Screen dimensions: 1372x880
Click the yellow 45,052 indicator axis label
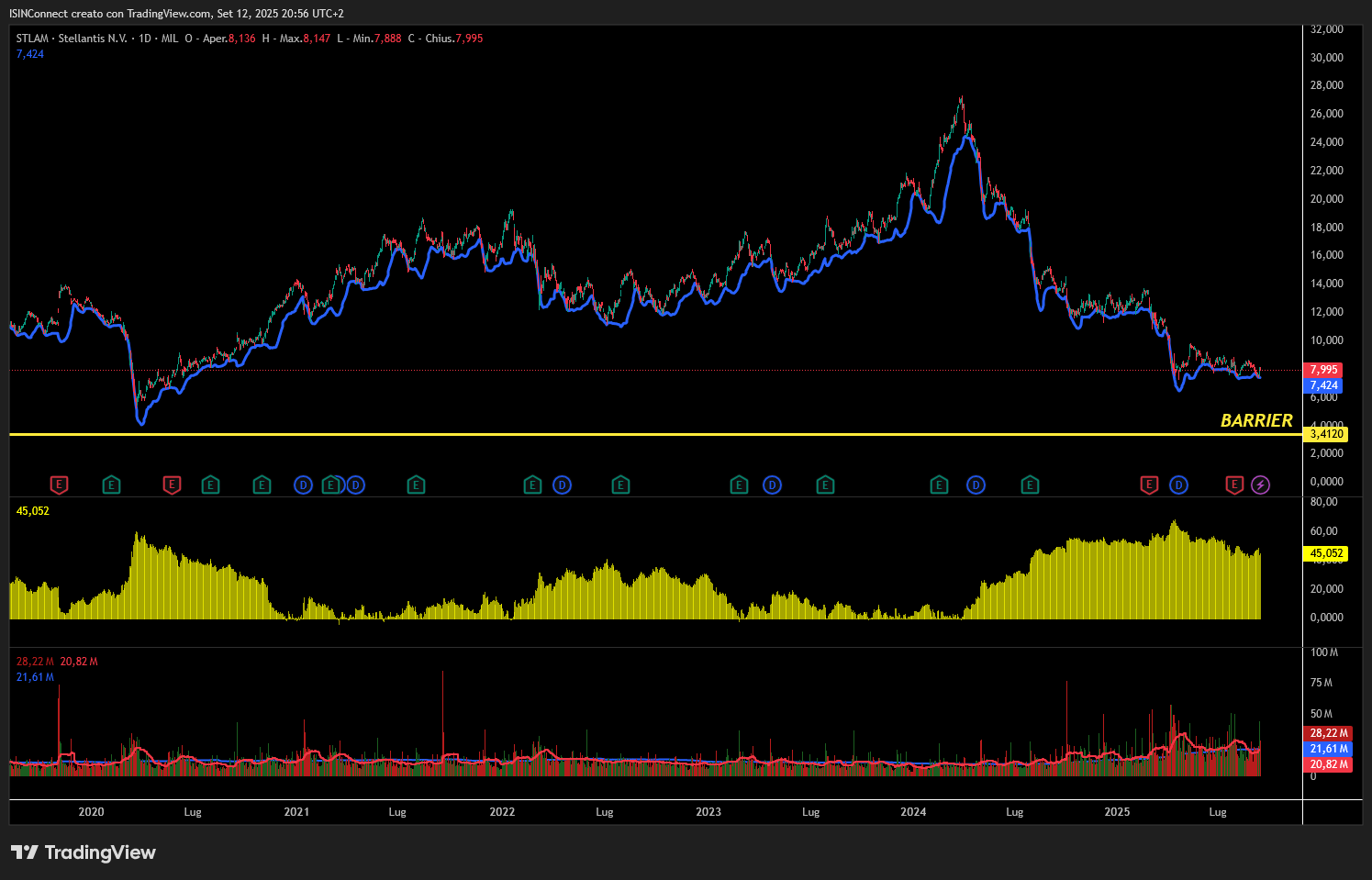pos(1326,553)
